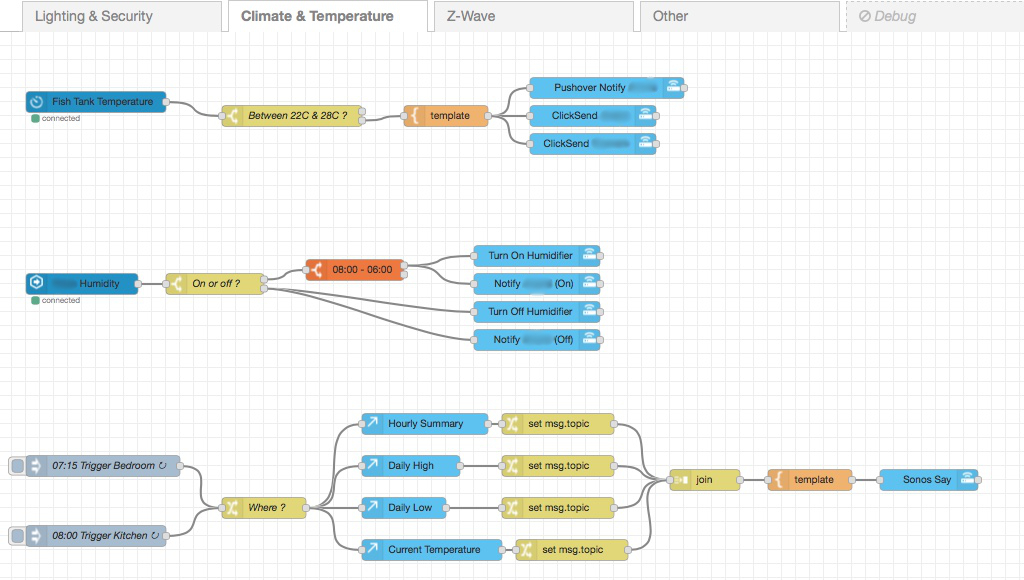Image resolution: width=1024 pixels, height=580 pixels.
Task: Click the Turn On Humidifier label
Action: [530, 255]
